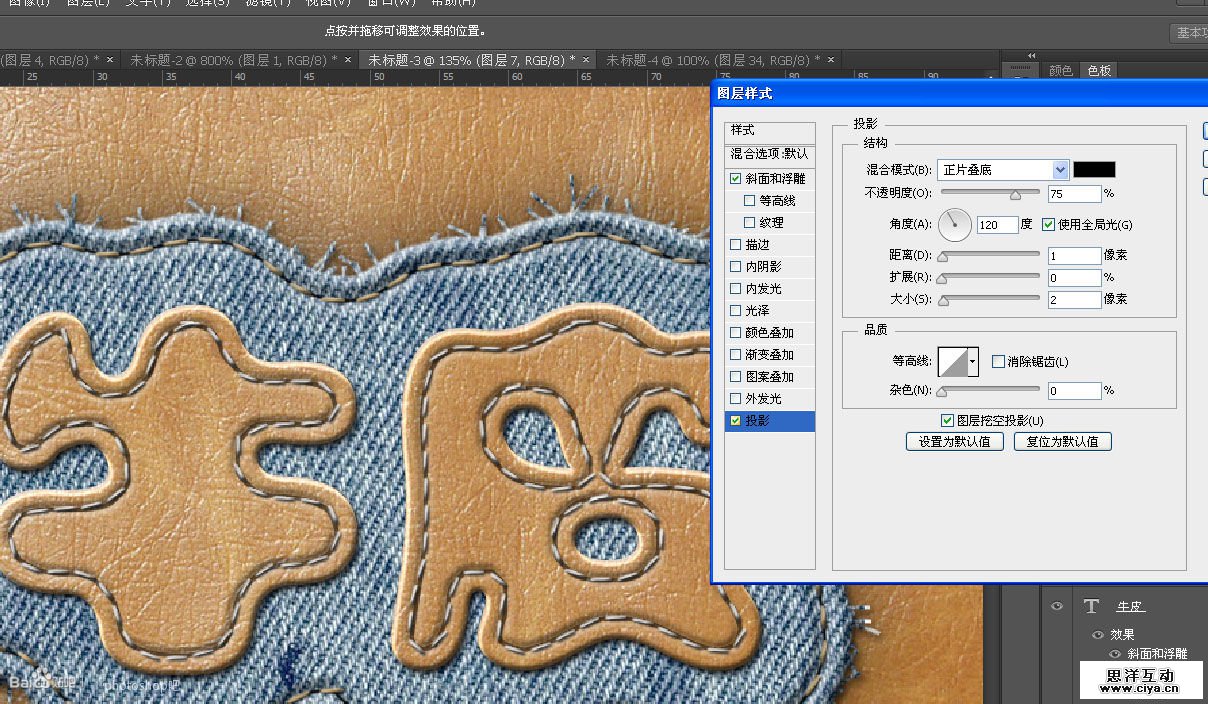Close the 未标题-3 document tab

(x=585, y=60)
